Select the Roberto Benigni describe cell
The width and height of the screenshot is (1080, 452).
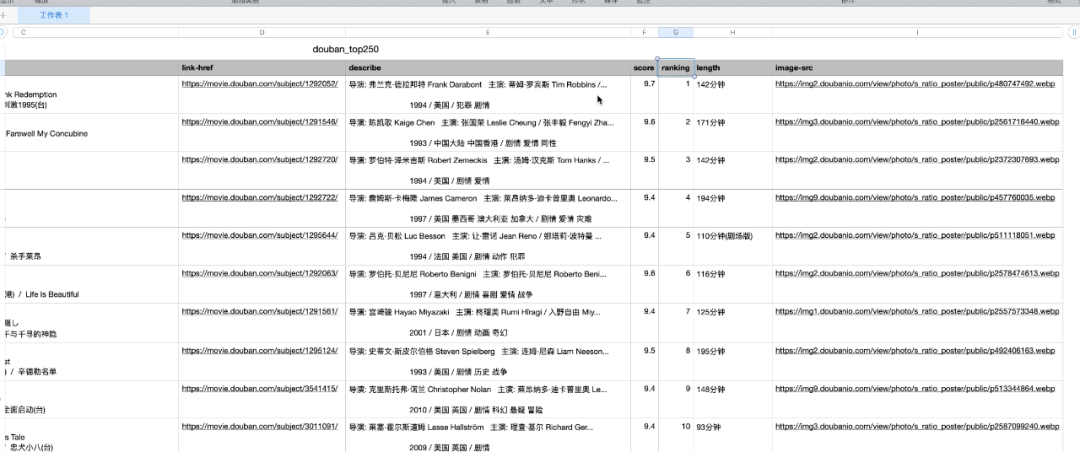[488, 284]
